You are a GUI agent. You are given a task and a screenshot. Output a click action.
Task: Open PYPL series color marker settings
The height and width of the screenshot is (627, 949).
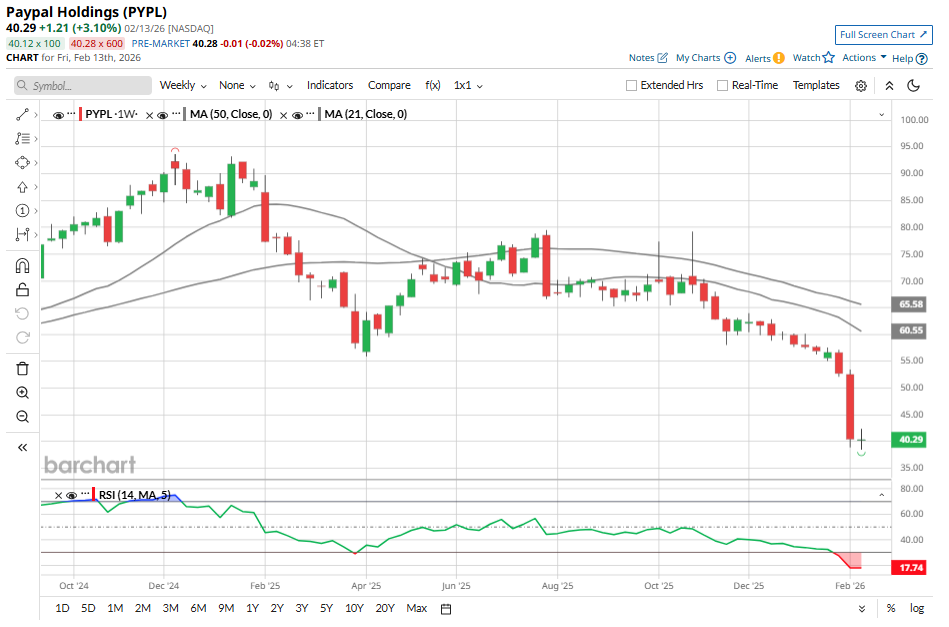[80, 114]
